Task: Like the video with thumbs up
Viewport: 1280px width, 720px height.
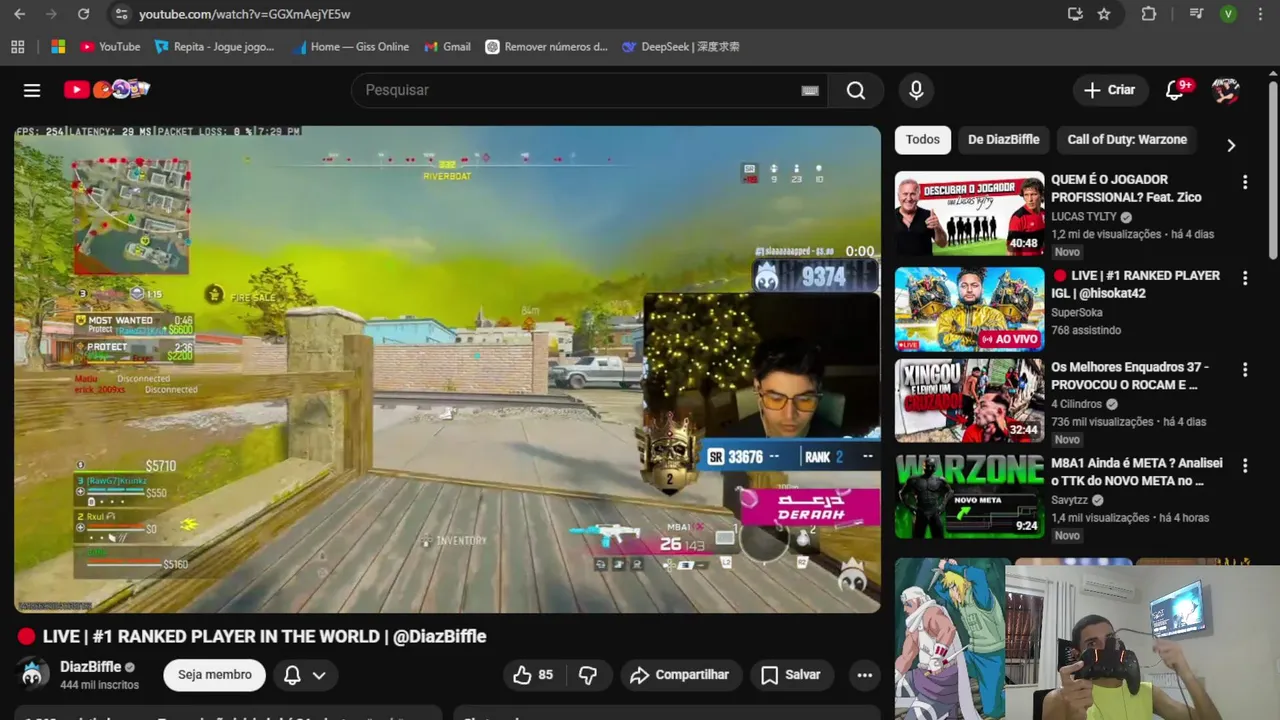Action: pos(534,675)
